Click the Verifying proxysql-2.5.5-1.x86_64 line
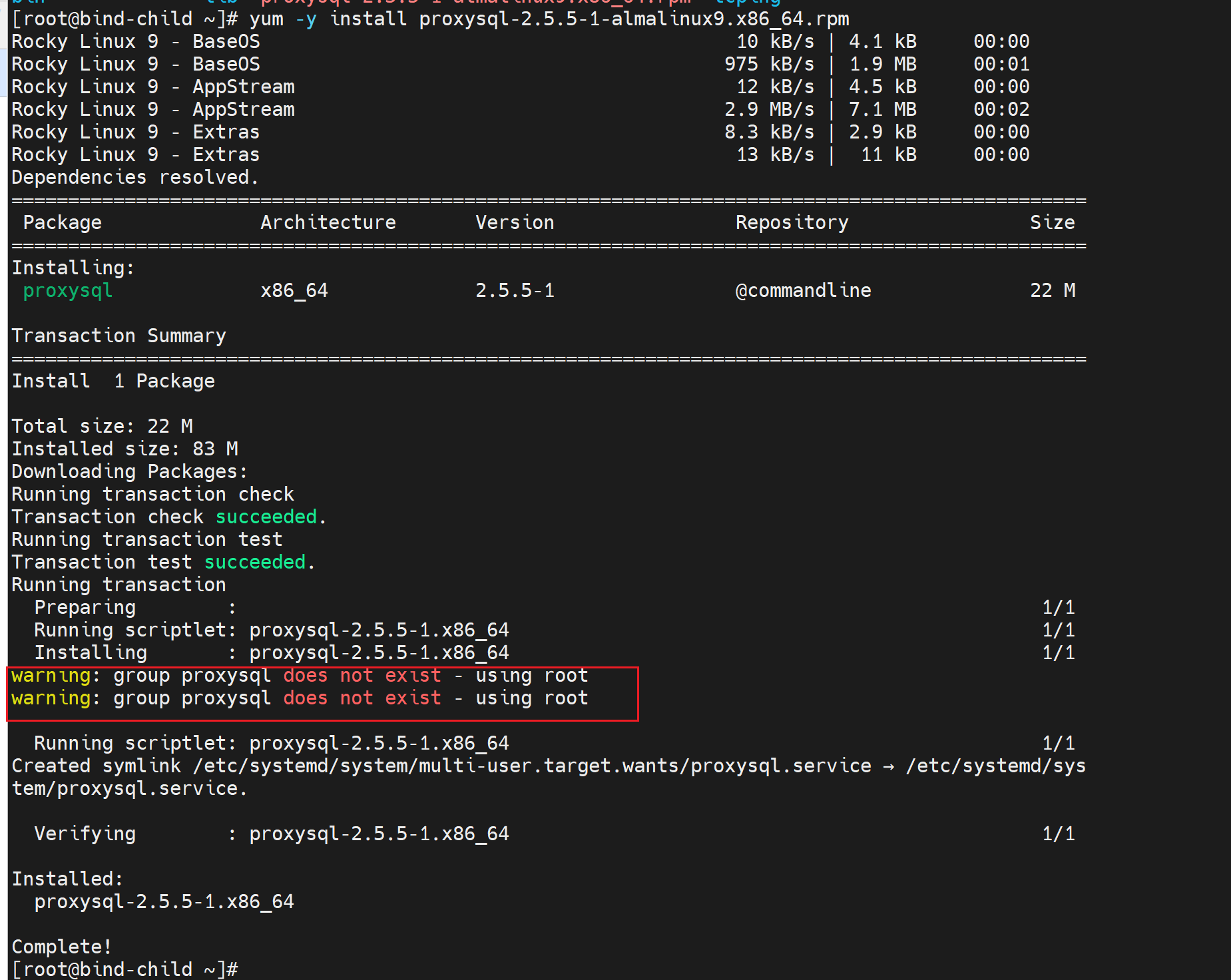Image resolution: width=1231 pixels, height=980 pixels. [272, 834]
